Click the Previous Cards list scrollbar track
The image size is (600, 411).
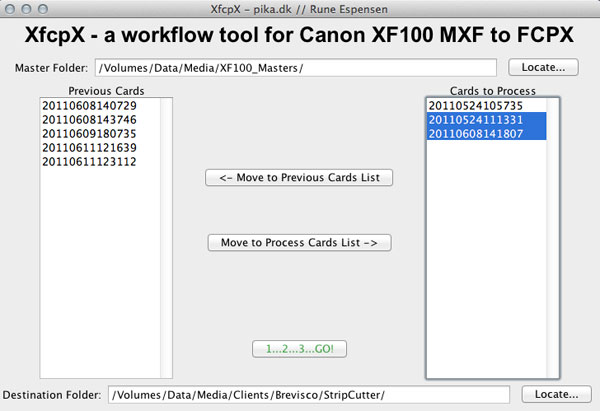click(166, 238)
